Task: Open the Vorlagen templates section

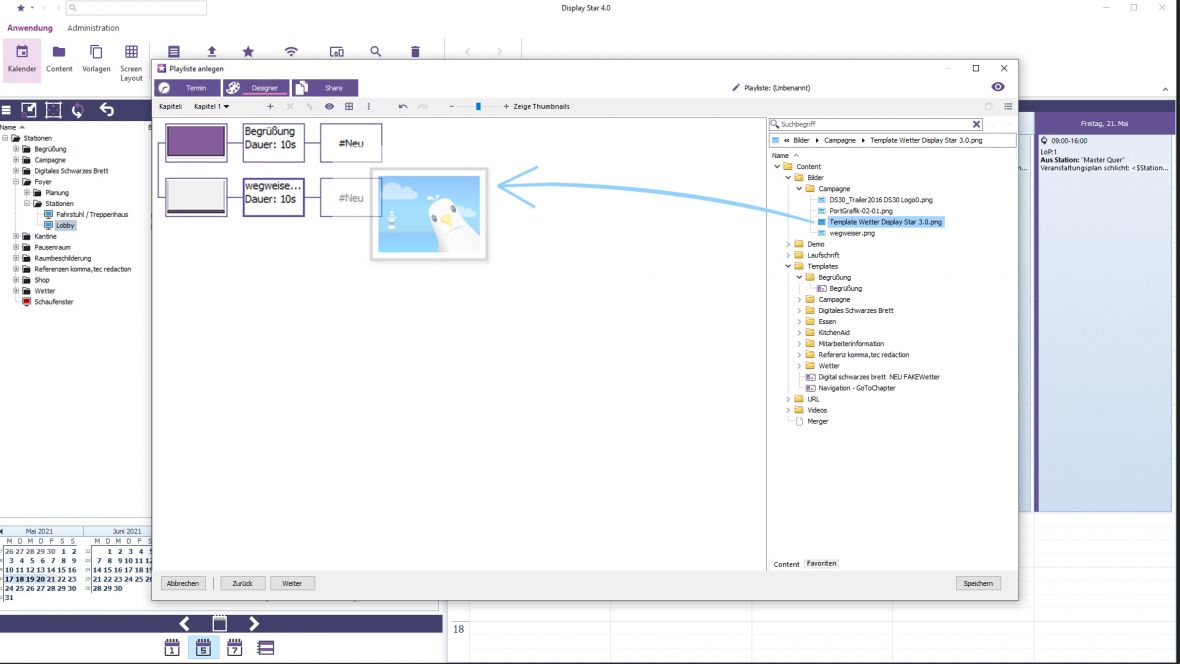Action: pyautogui.click(x=96, y=58)
